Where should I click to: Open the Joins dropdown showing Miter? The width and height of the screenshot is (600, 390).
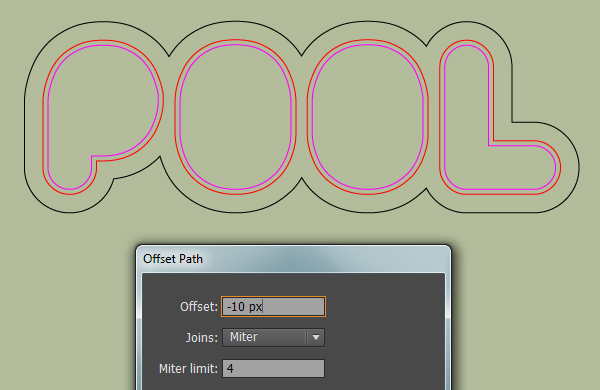coord(273,337)
